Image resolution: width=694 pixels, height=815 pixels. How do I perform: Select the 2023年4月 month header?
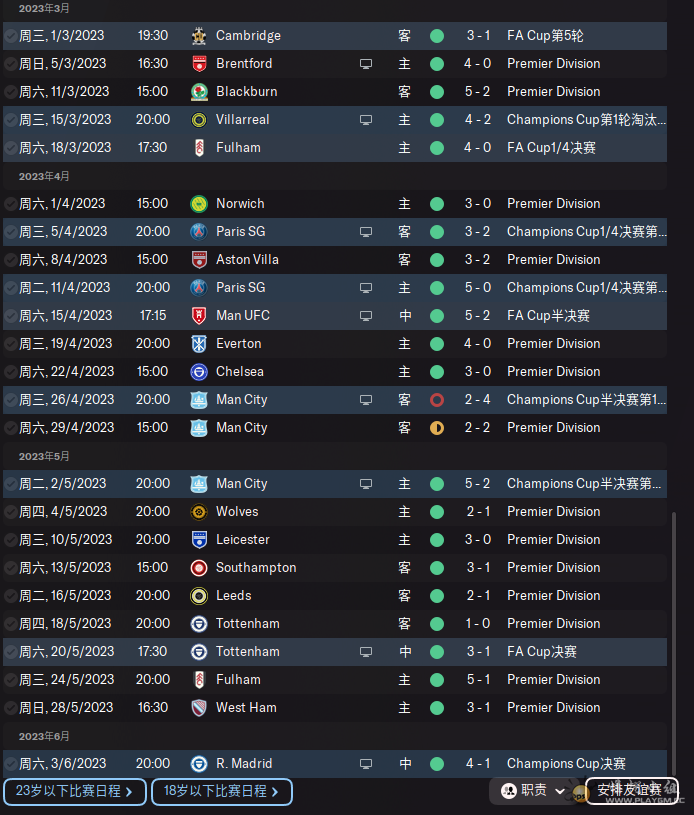[44, 176]
